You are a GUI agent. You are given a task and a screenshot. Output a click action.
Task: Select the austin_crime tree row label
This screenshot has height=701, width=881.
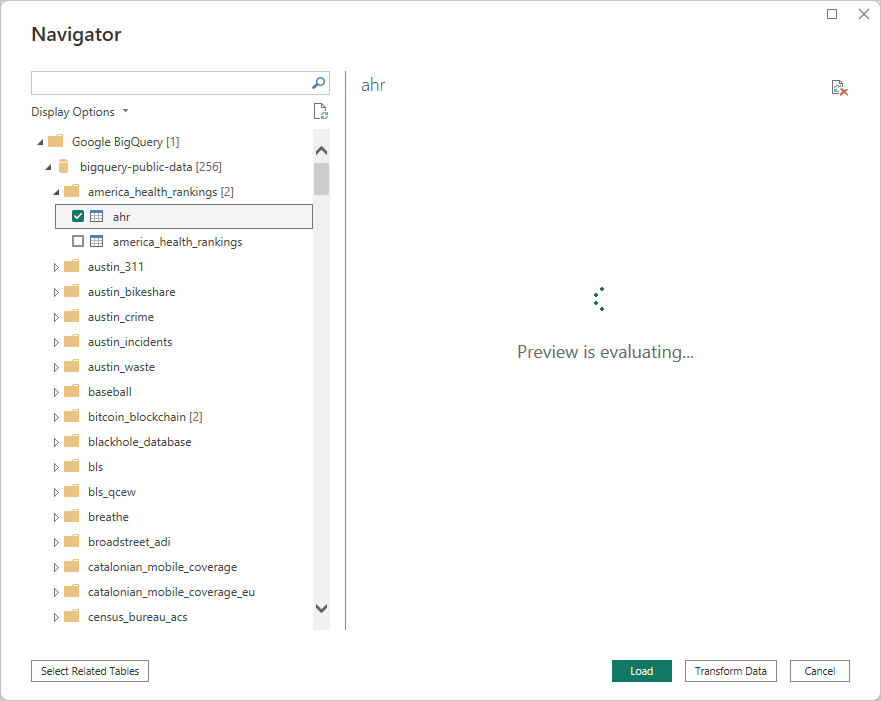click(x=121, y=317)
